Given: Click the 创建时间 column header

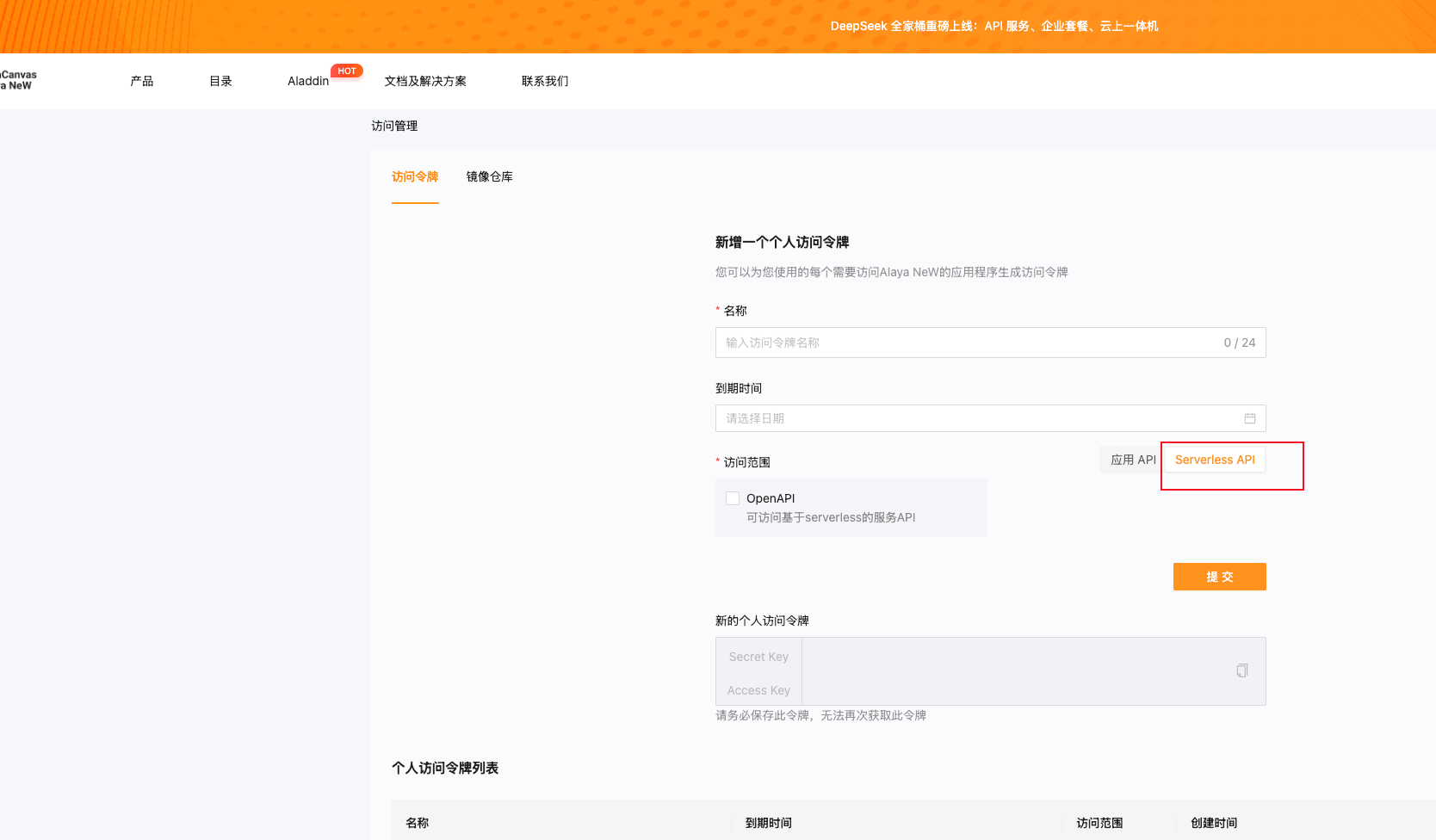Looking at the screenshot, I should [x=1214, y=823].
